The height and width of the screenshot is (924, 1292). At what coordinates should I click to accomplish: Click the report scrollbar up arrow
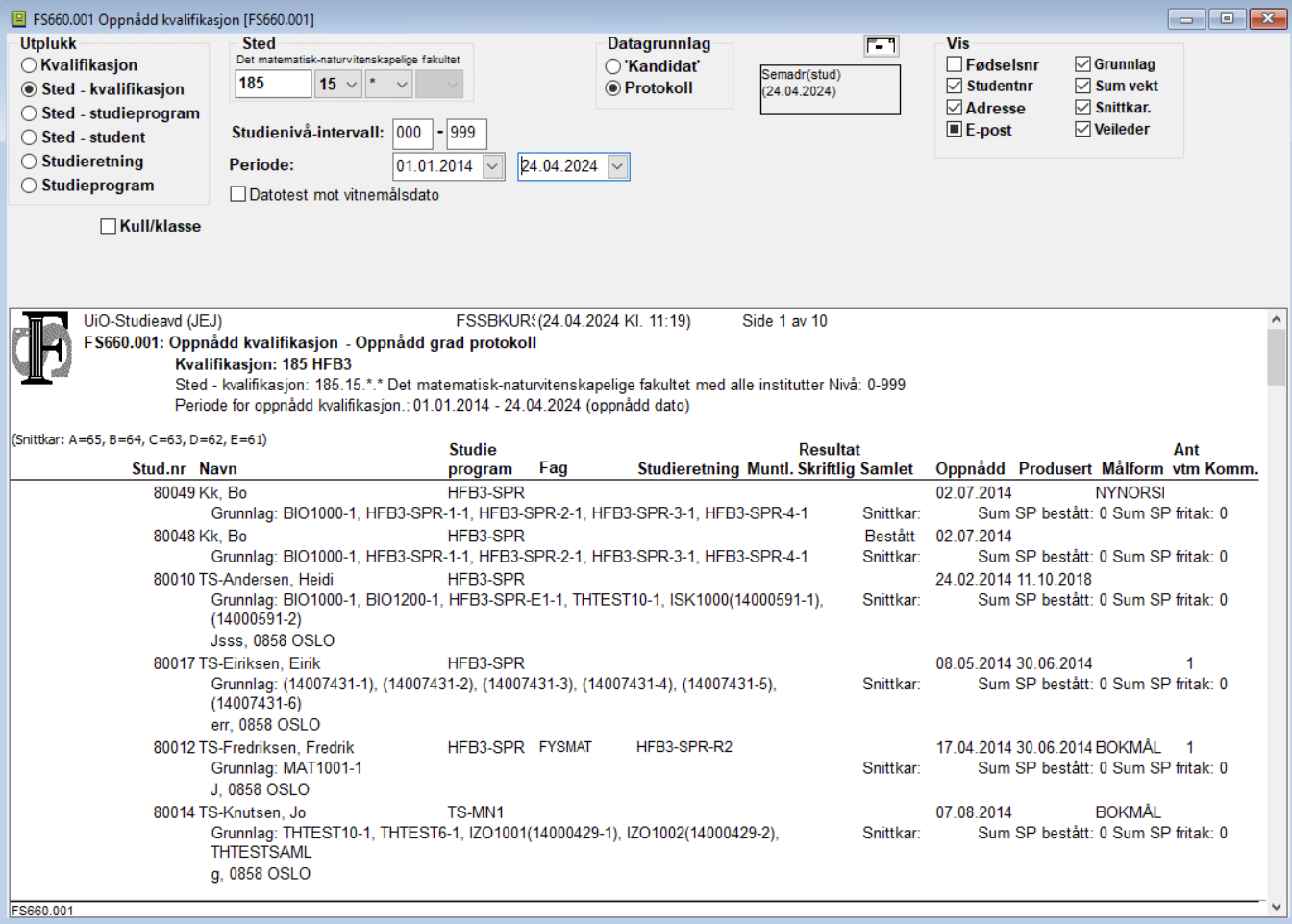pyautogui.click(x=1277, y=319)
